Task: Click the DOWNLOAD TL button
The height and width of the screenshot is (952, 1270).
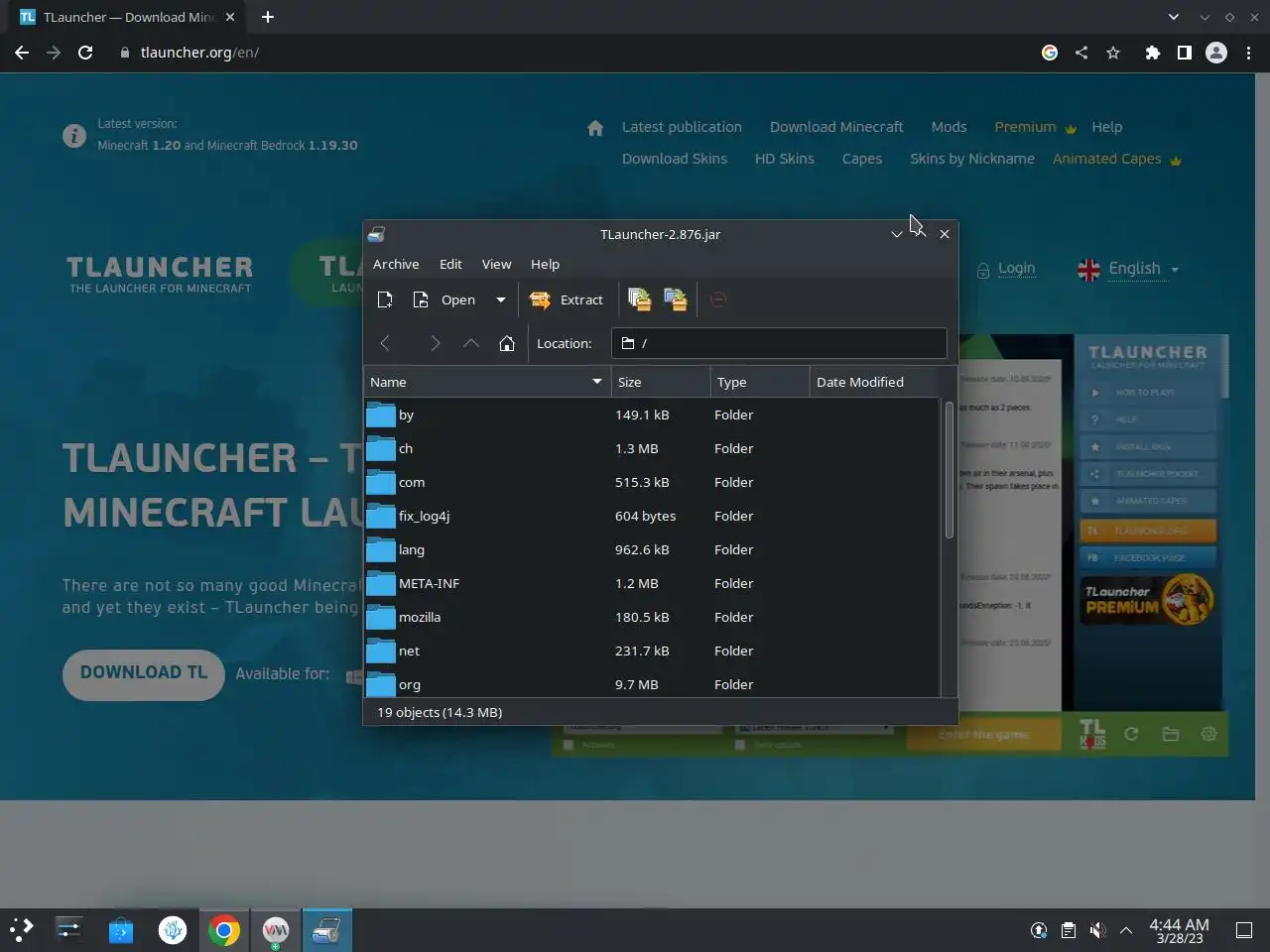Action: (x=144, y=673)
